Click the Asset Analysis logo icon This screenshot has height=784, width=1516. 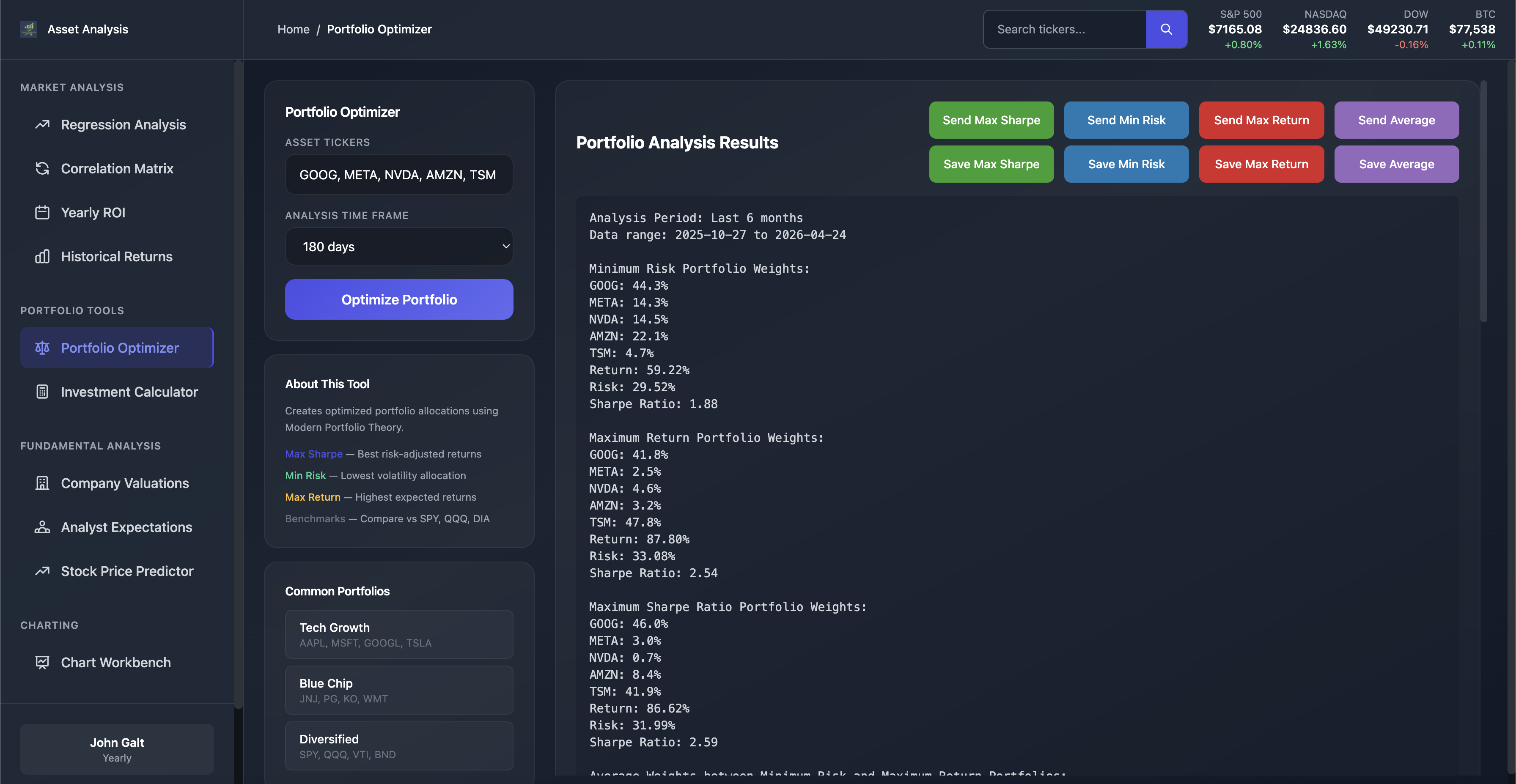(x=28, y=29)
